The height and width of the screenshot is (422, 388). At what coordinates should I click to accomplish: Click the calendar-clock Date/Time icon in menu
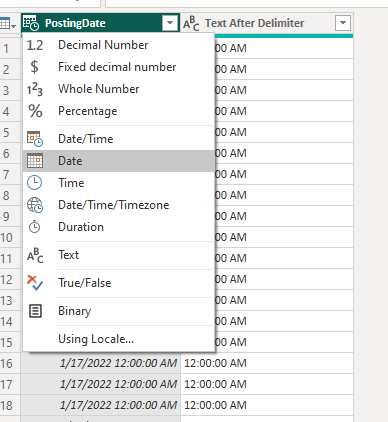35,139
